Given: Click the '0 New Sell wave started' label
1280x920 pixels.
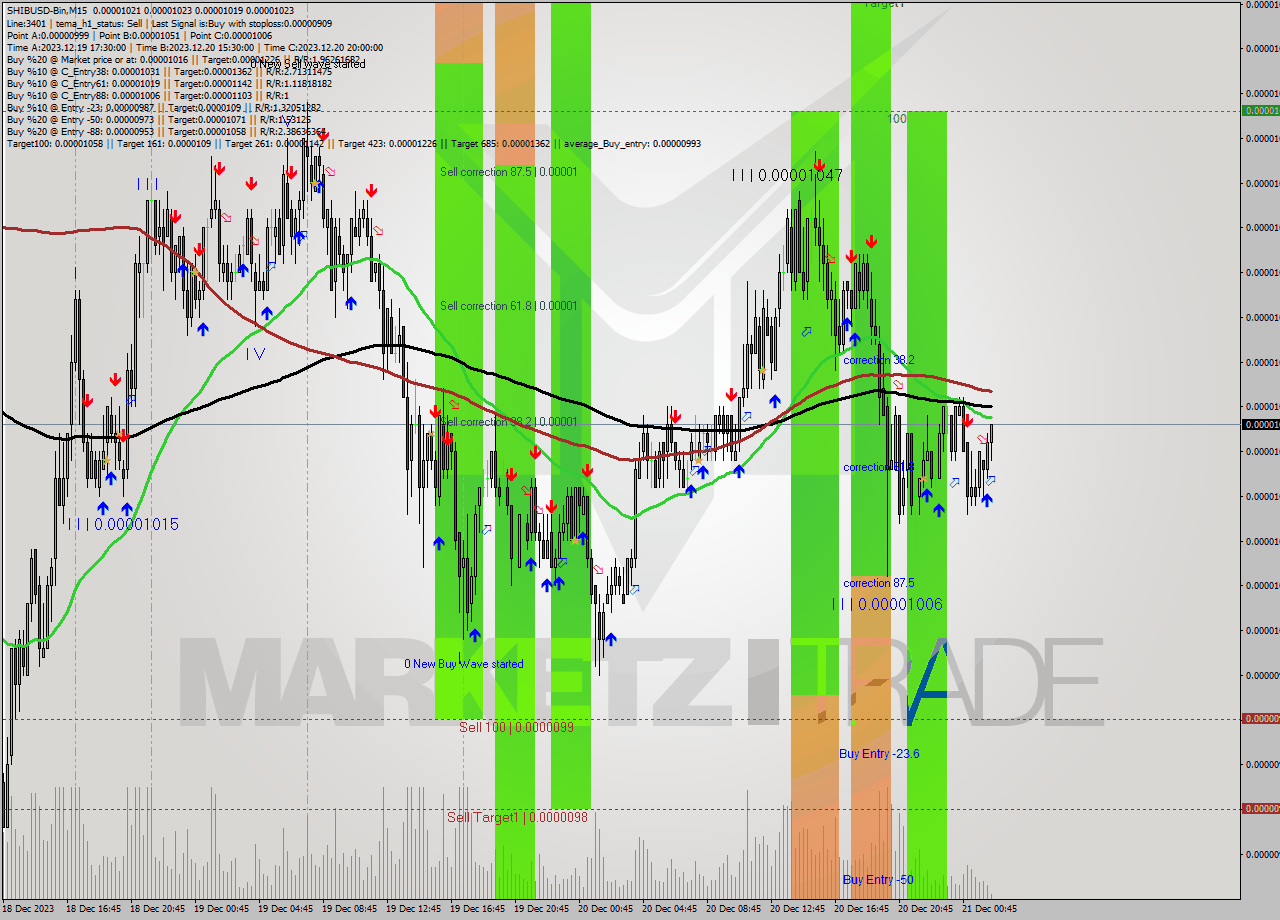Looking at the screenshot, I should pos(308,64).
